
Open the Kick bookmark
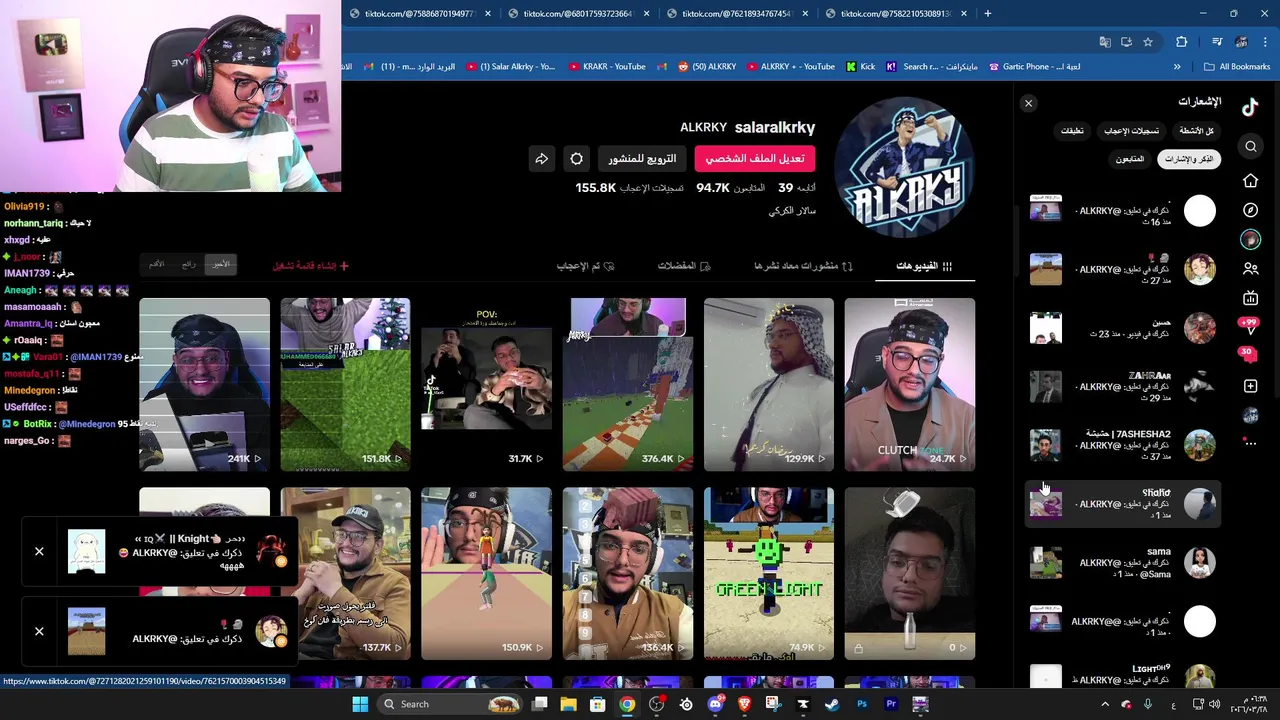860,67
